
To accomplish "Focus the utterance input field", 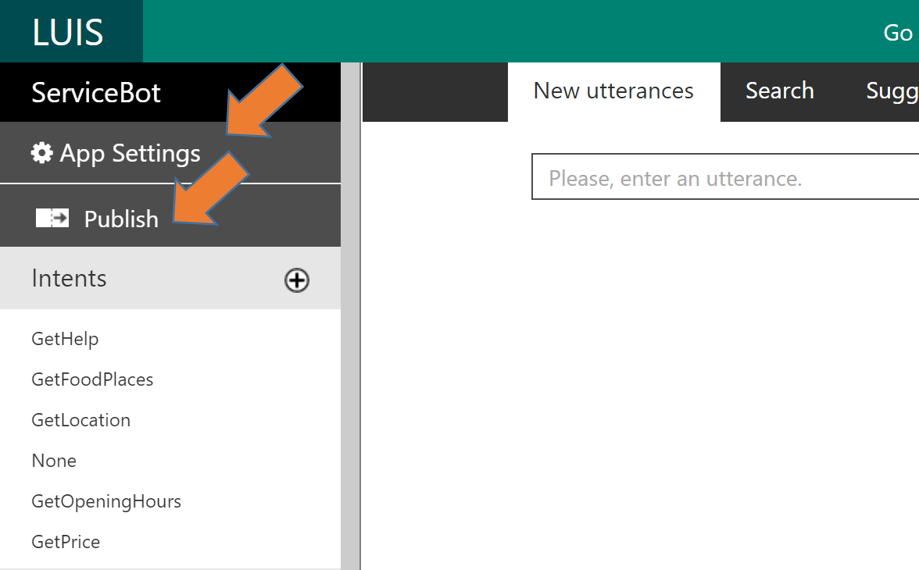I will pyautogui.click(x=725, y=177).
